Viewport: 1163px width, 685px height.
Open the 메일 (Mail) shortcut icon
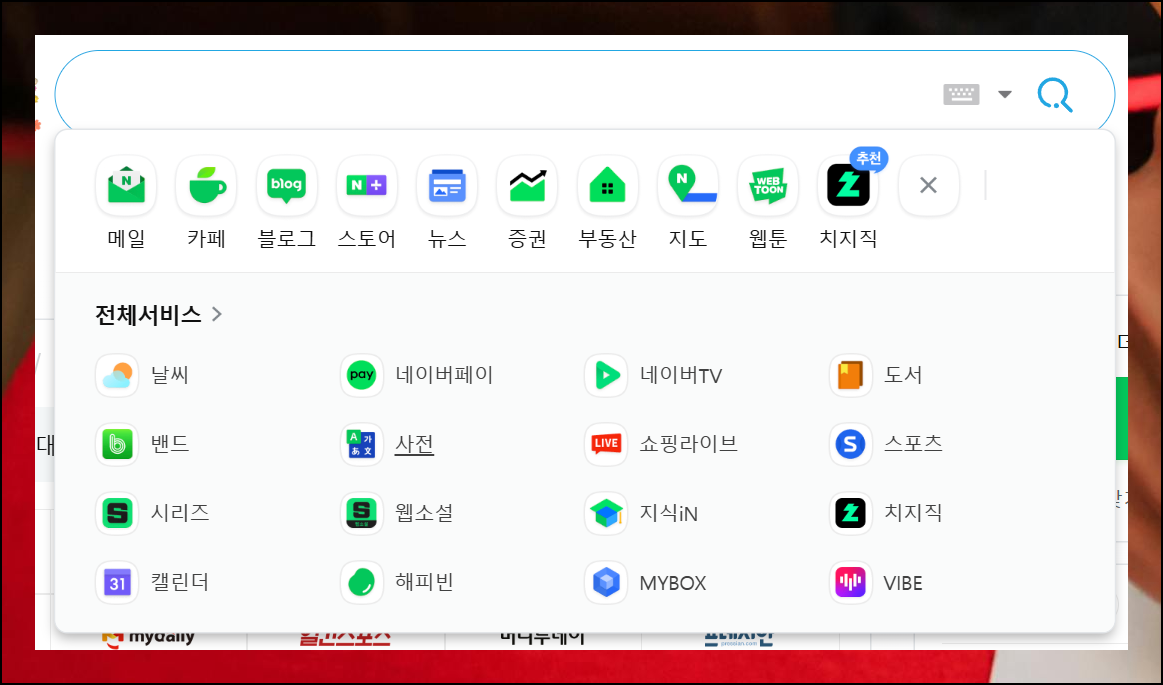pos(126,185)
